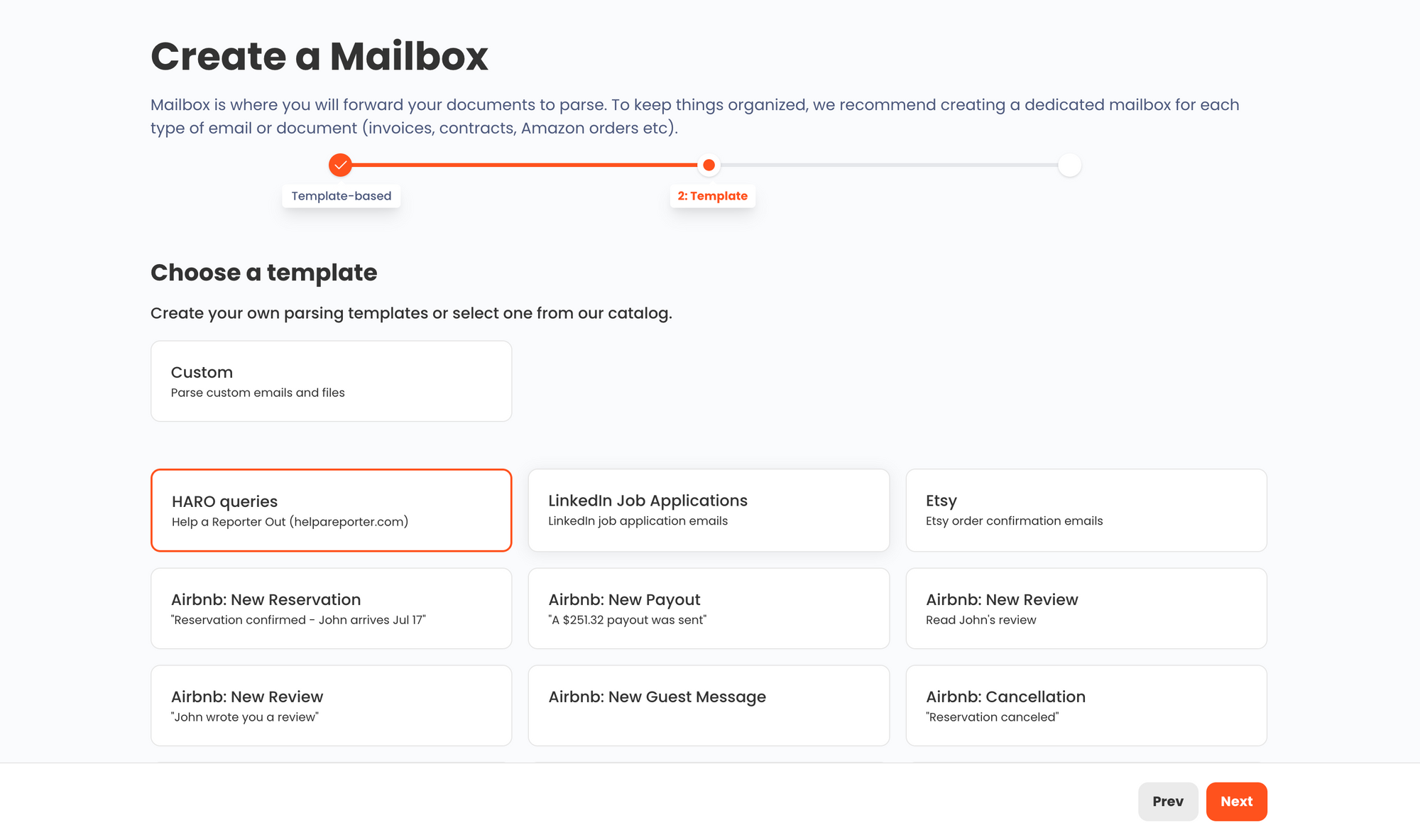
Task: Click the empty third step circle
Action: coord(1069,165)
